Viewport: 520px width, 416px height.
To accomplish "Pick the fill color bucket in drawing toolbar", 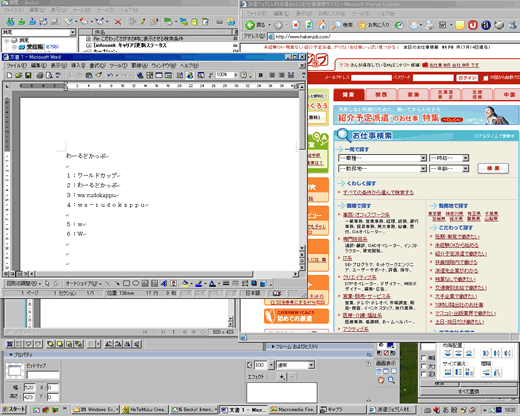I will pyautogui.click(x=184, y=284).
